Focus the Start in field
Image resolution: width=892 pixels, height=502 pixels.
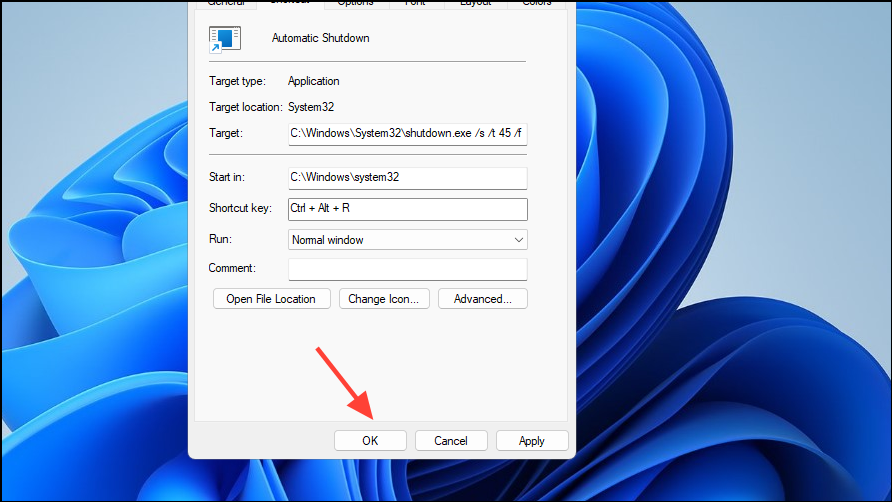pyautogui.click(x=407, y=178)
